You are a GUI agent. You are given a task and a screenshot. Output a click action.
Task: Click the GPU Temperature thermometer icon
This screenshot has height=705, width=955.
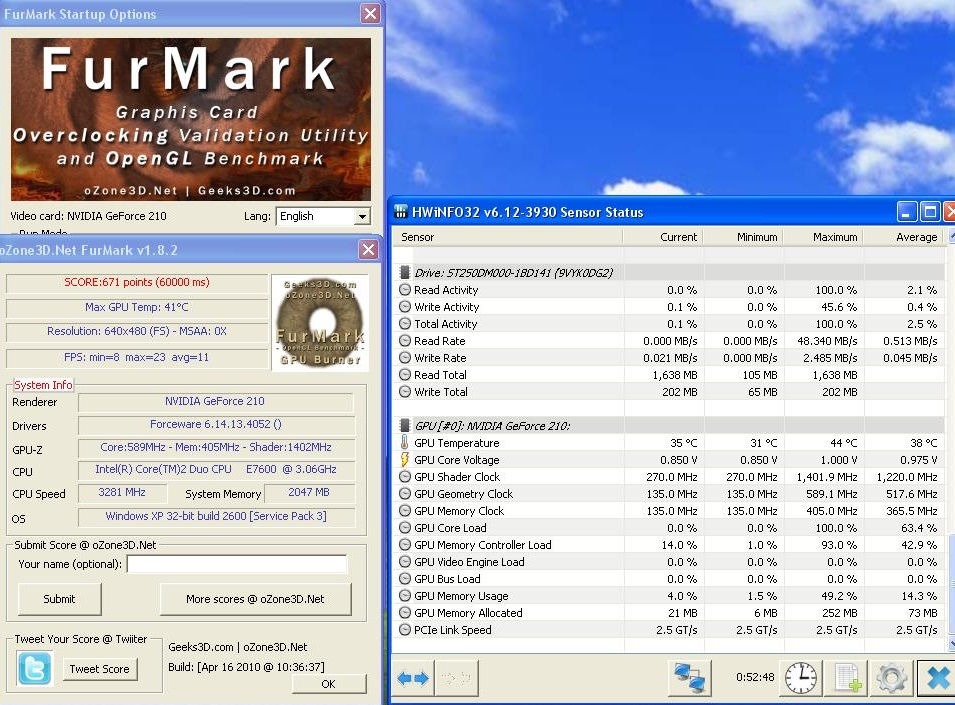(404, 443)
